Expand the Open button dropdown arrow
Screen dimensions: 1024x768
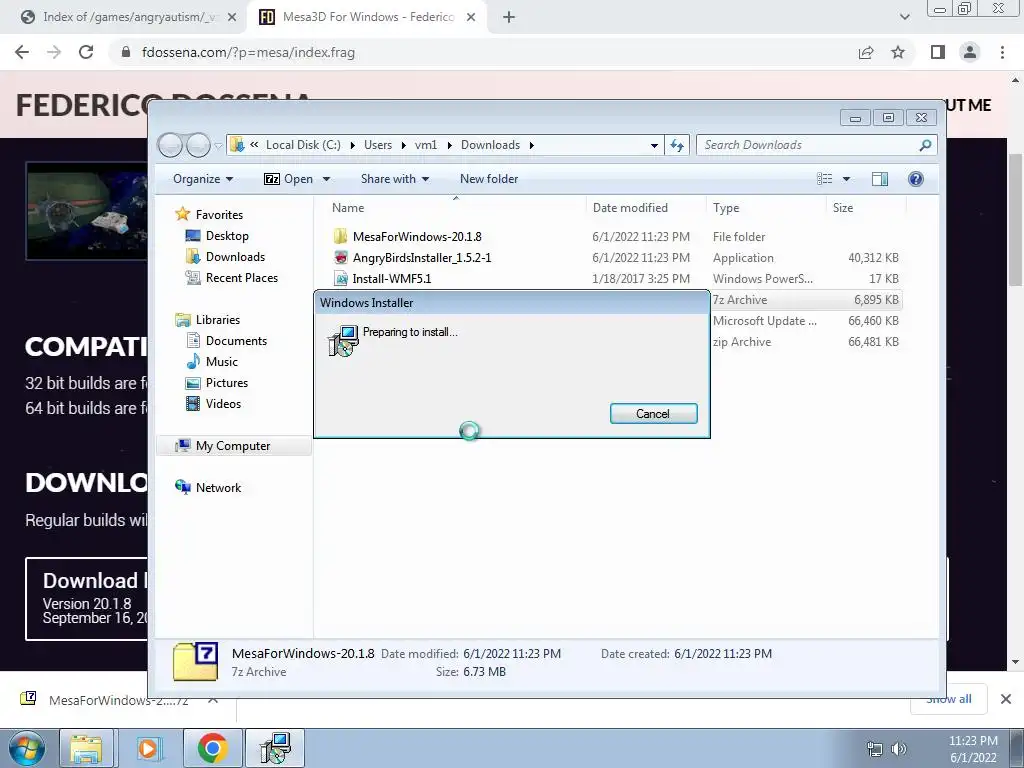(x=327, y=179)
